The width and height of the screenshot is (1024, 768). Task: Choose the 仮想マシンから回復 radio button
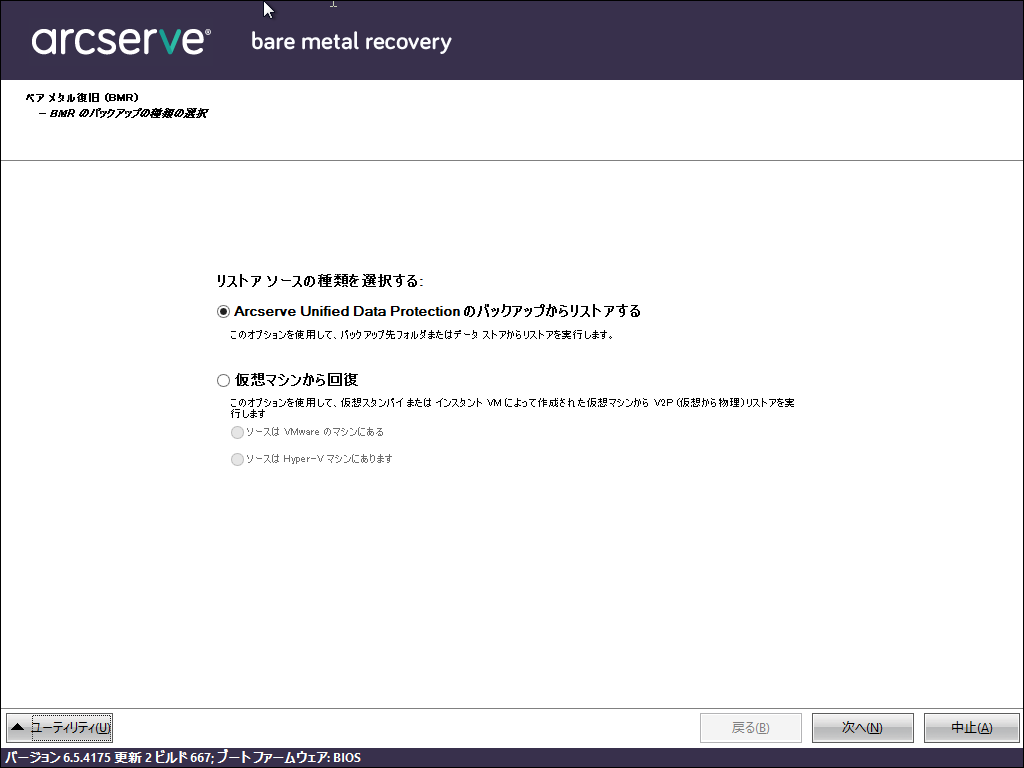(x=223, y=380)
